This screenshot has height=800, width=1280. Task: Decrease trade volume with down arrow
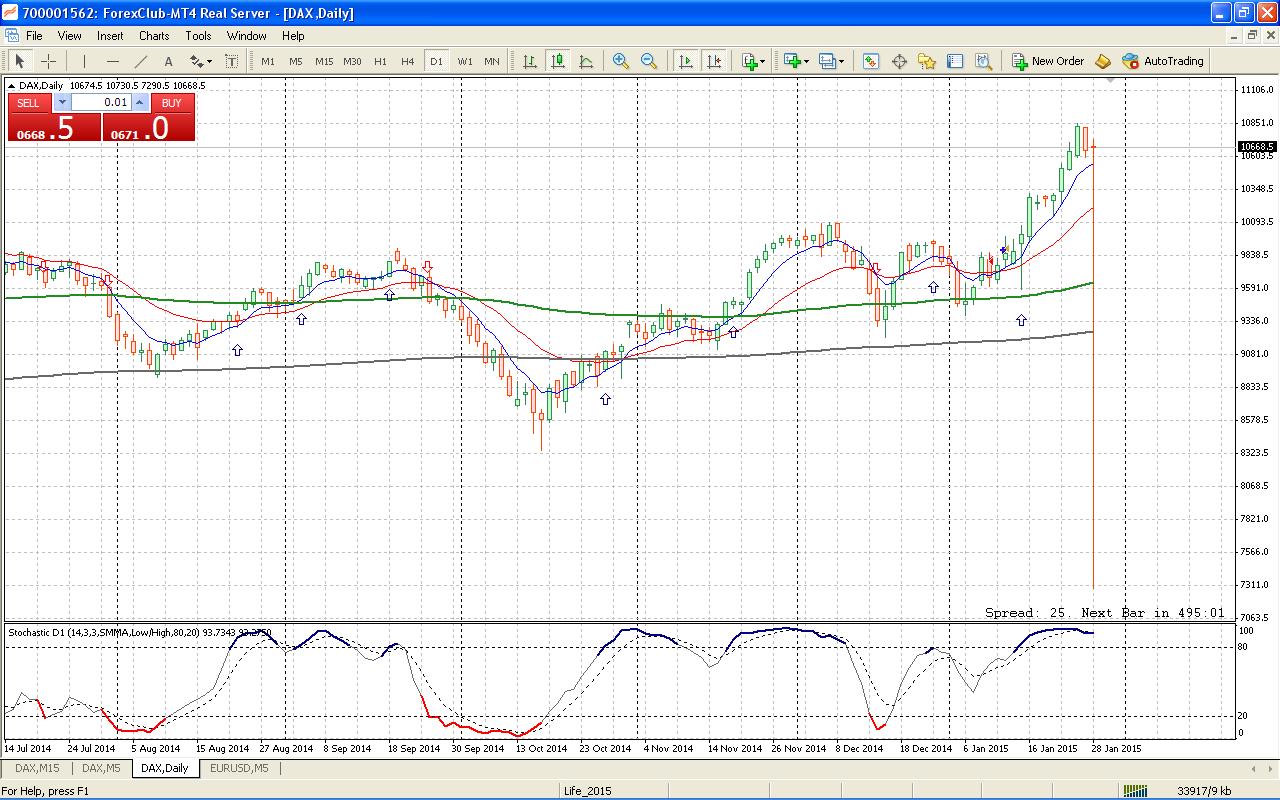point(62,103)
